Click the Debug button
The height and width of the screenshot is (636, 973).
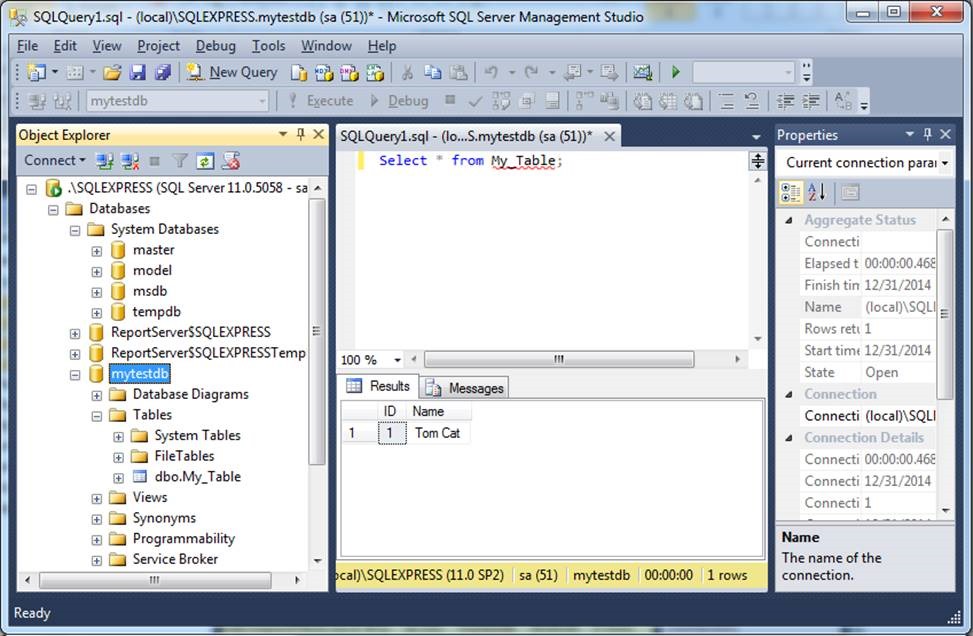pyautogui.click(x=399, y=101)
